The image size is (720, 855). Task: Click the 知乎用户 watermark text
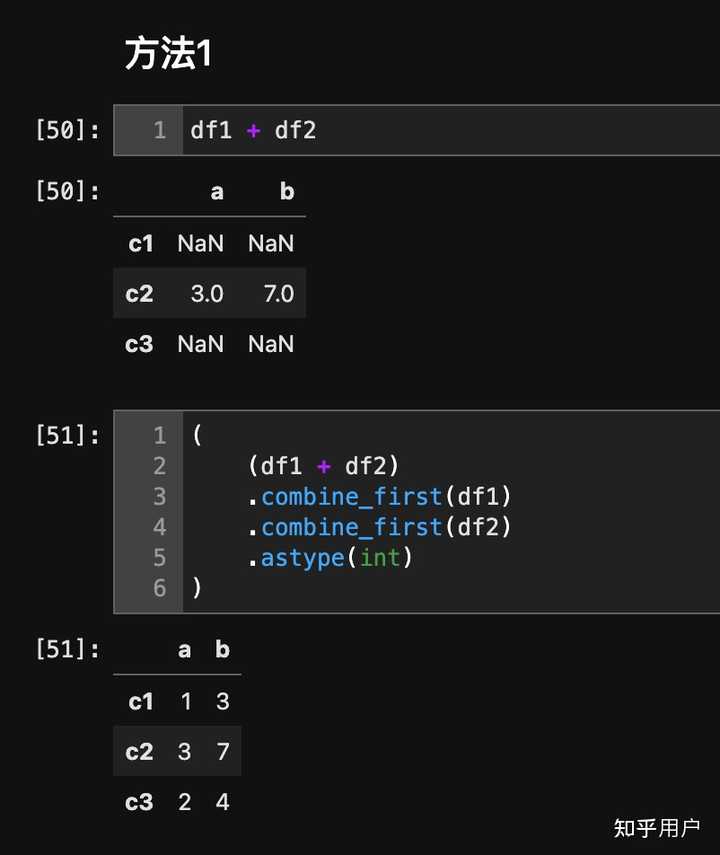656,827
